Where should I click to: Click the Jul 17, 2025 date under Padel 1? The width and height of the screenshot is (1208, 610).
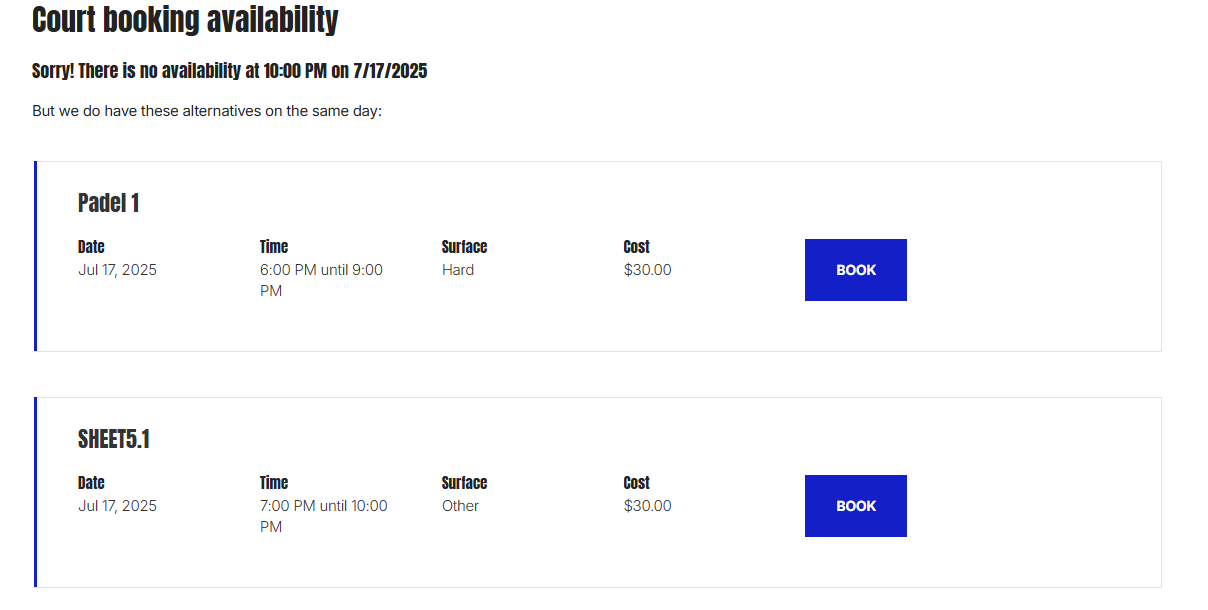117,270
